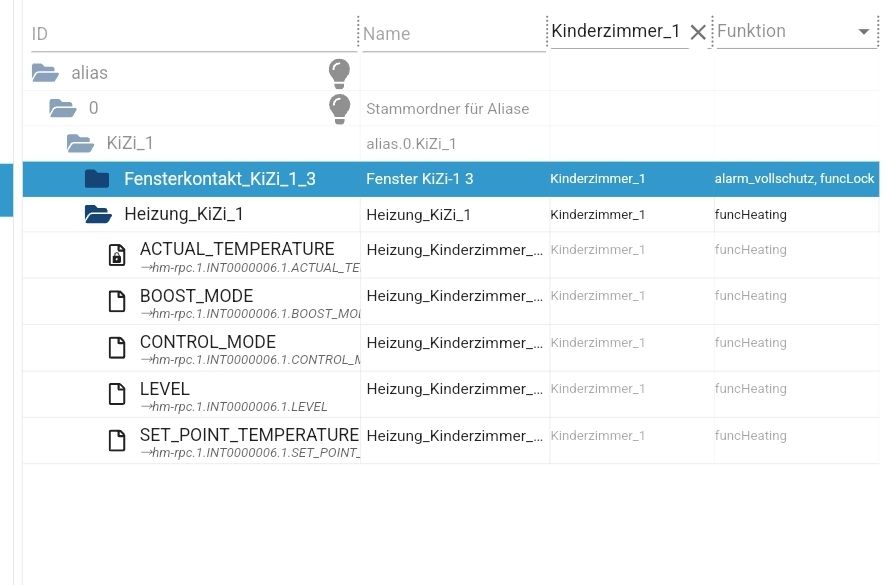Click the alias path under LEVEL
Screen dimensions: 885x585
click(234, 407)
